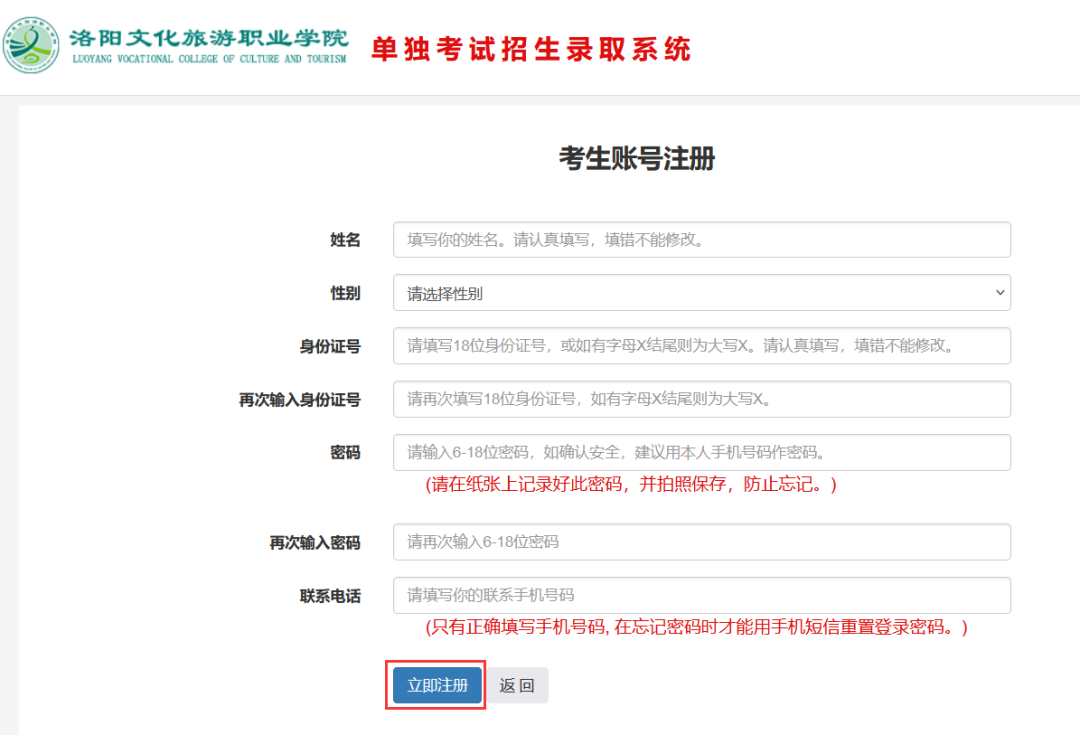The height and width of the screenshot is (735, 1080).
Task: Focus the 密码 password input box
Action: coord(701,452)
